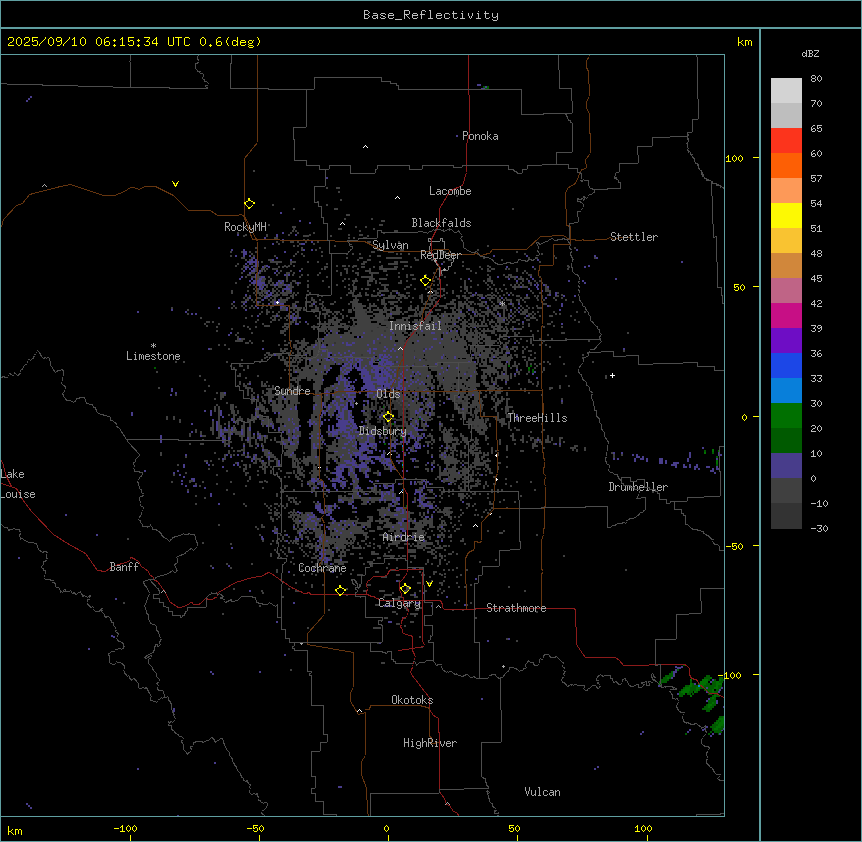Select the red 60-65 dBZ legend swatch
The image size is (862, 842).
[x=786, y=141]
